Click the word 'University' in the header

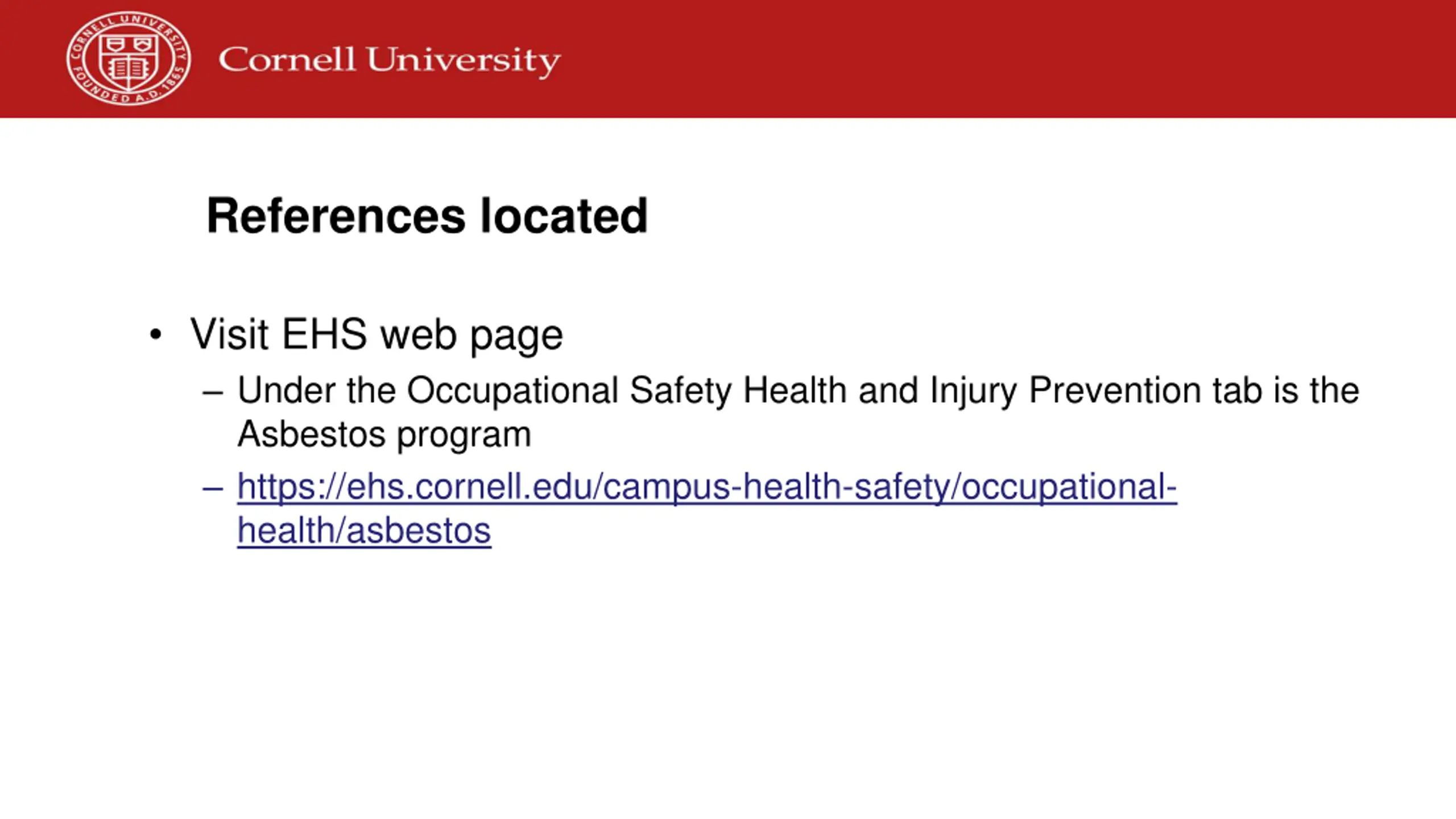pyautogui.click(x=464, y=61)
